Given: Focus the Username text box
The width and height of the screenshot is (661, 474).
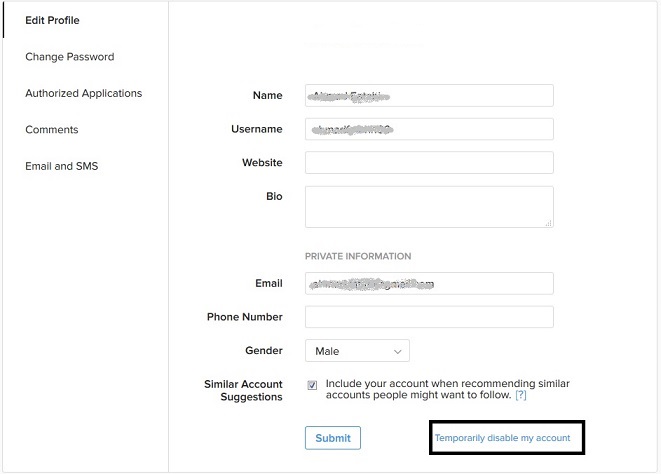Looking at the screenshot, I should point(429,129).
